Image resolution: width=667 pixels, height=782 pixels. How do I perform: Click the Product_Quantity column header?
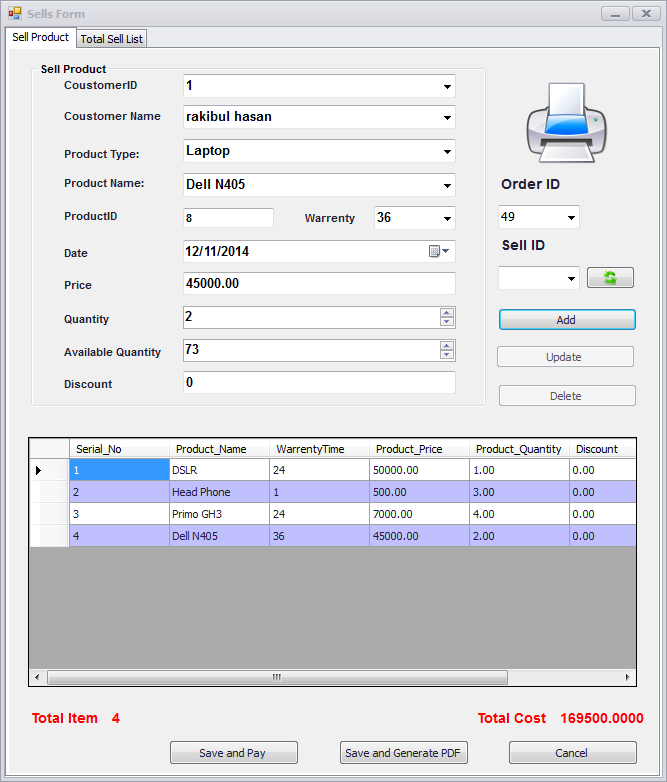(x=519, y=449)
